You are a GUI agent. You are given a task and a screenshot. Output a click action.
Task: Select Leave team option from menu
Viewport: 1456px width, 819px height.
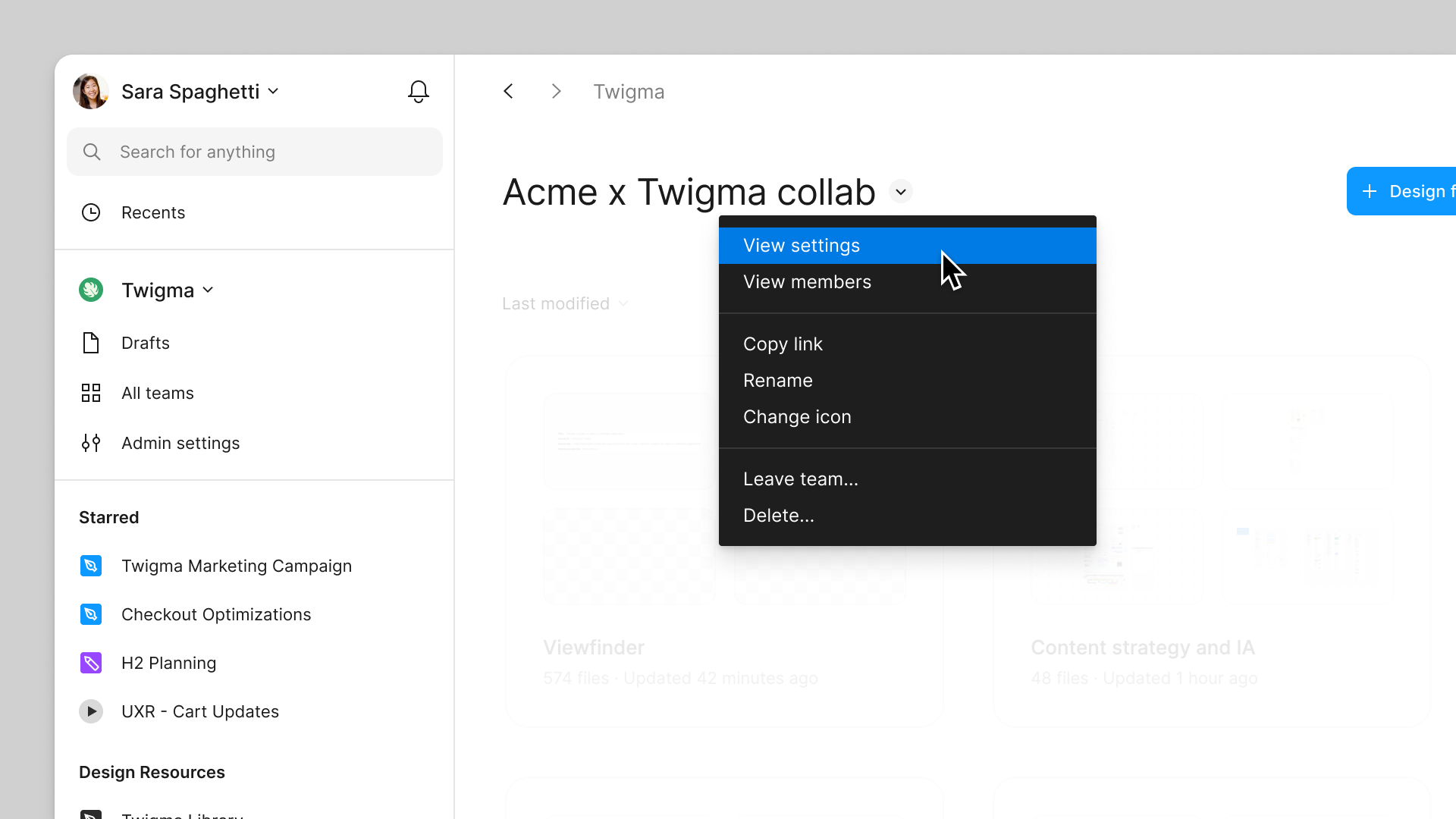click(x=800, y=478)
